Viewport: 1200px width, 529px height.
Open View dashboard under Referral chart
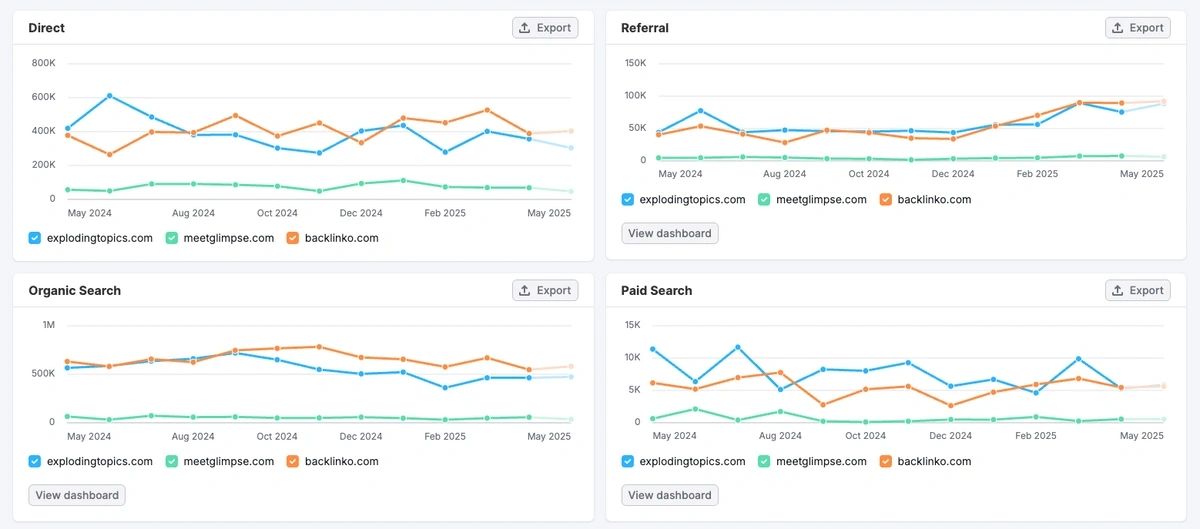click(x=670, y=233)
